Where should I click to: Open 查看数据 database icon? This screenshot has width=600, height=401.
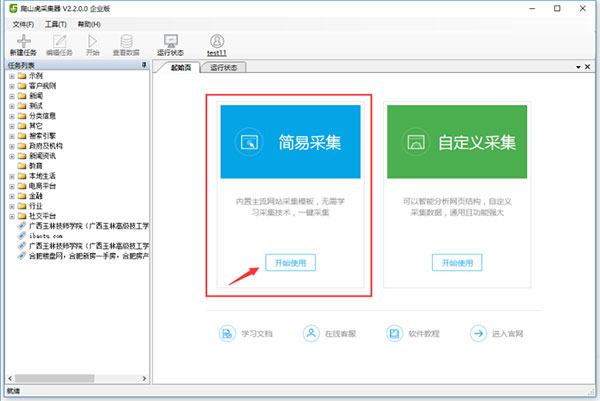coord(126,41)
